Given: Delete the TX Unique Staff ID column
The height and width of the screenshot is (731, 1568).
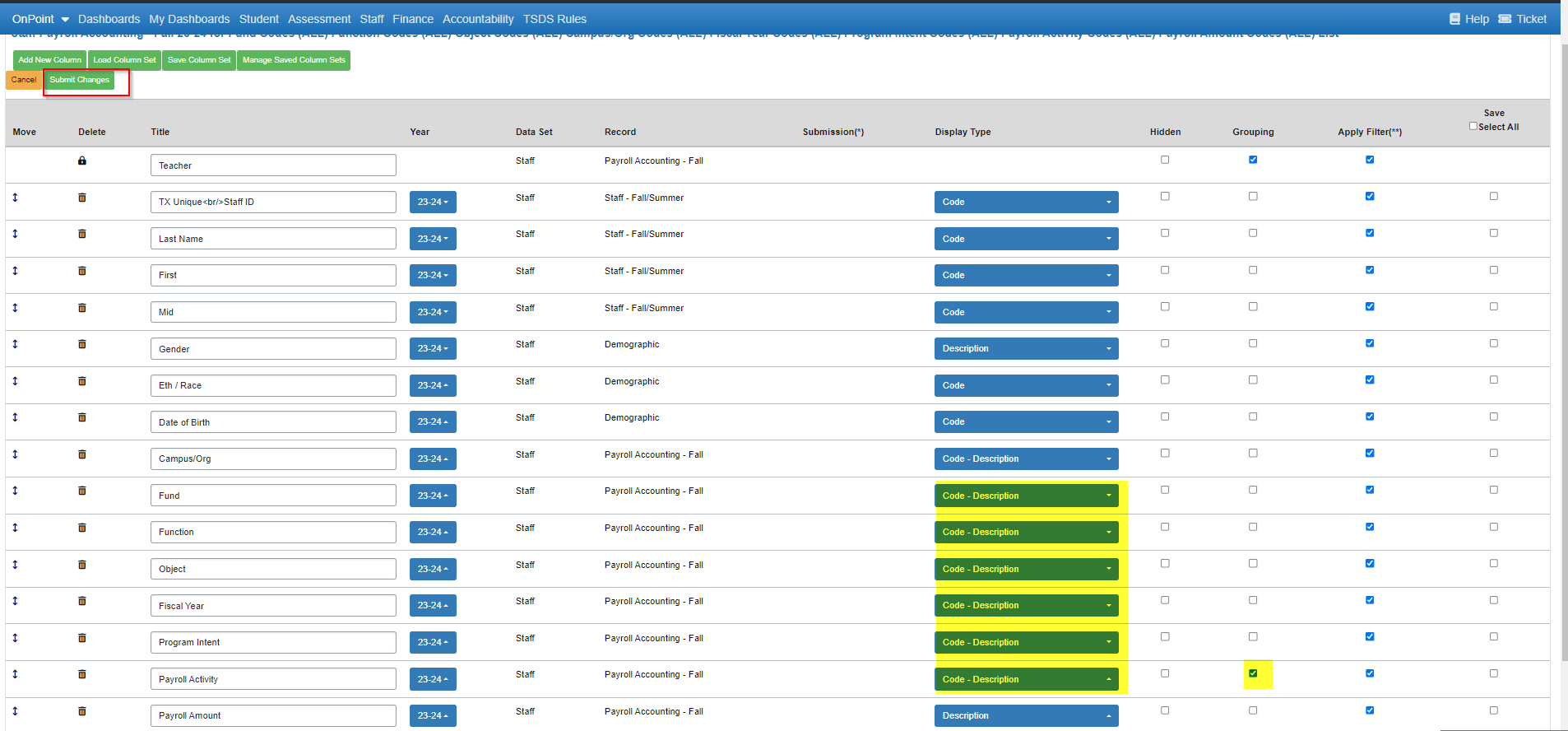Looking at the screenshot, I should point(82,198).
